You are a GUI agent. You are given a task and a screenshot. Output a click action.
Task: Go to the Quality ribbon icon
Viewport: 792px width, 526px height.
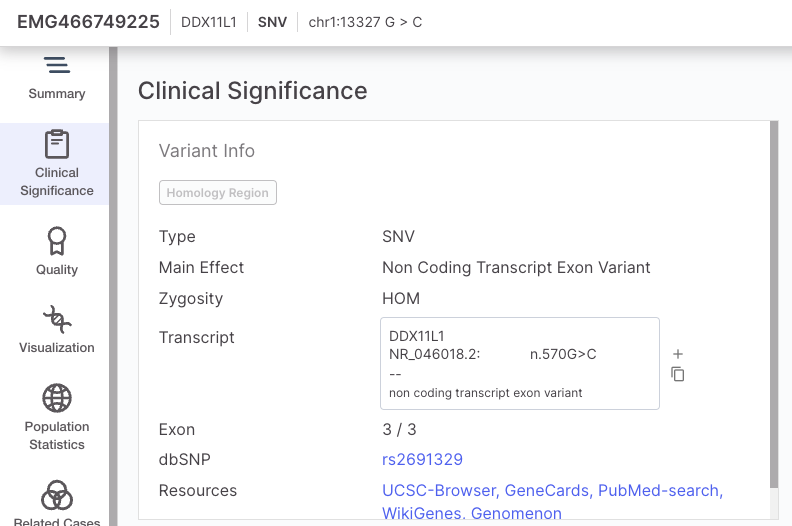[57, 241]
